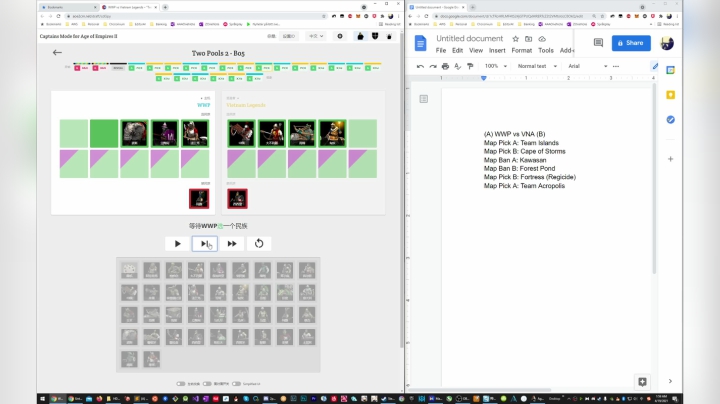Click Vietnam Legends' banned civilization with red border
Screen dimensions: 720x404
point(237,199)
